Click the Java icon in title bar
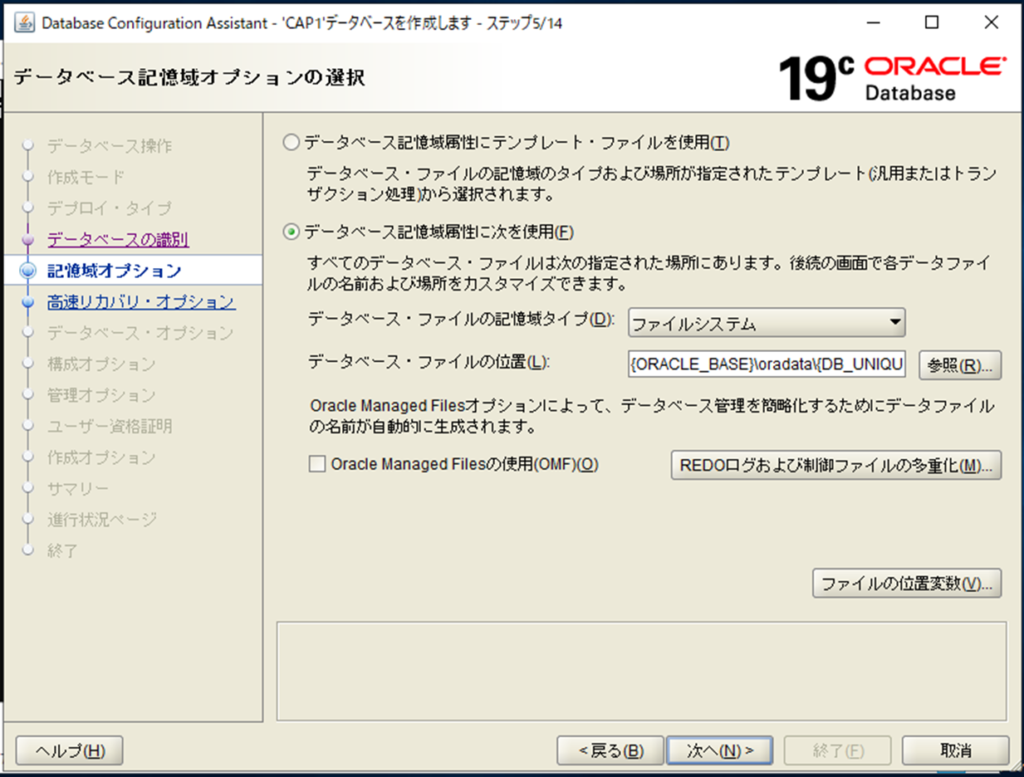The width and height of the screenshot is (1024, 777). (23, 23)
